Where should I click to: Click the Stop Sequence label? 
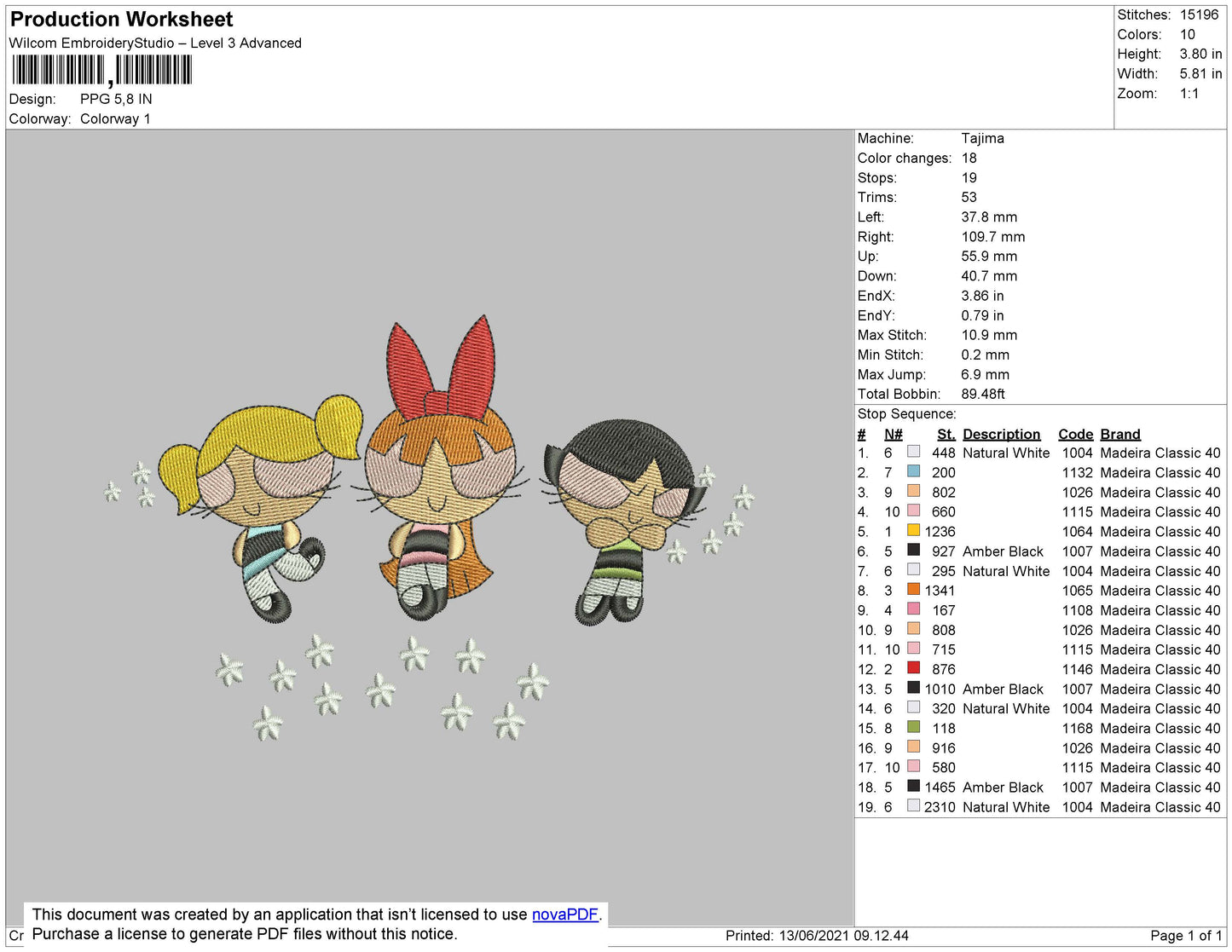(x=906, y=413)
